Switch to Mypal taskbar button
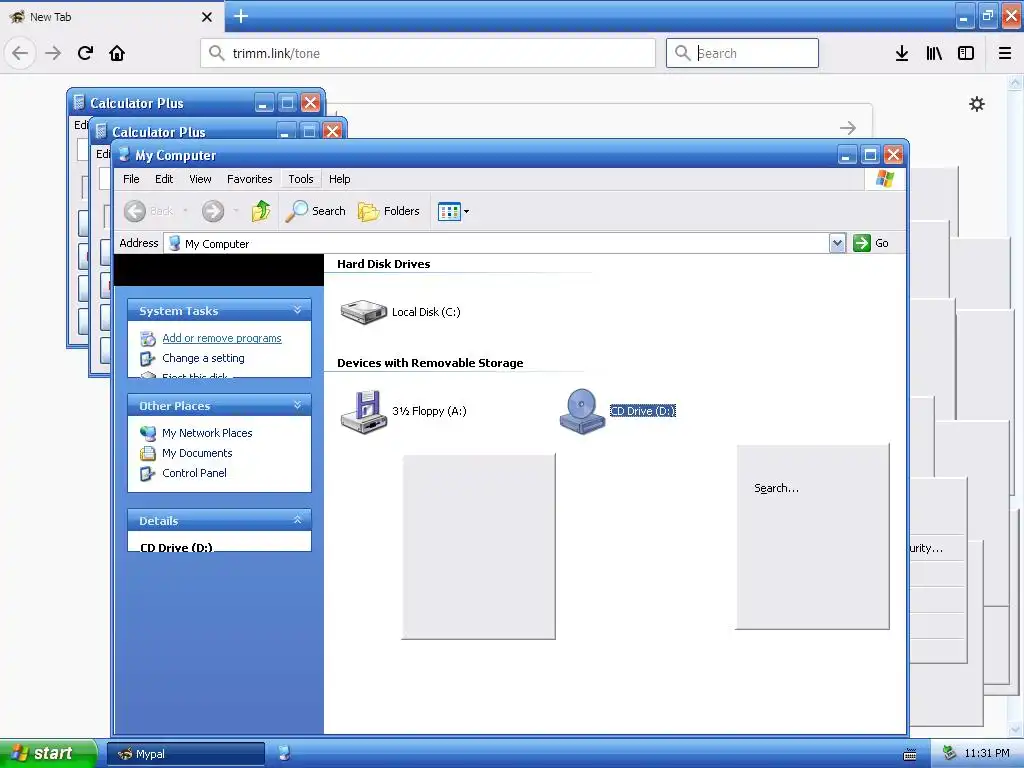 186,754
